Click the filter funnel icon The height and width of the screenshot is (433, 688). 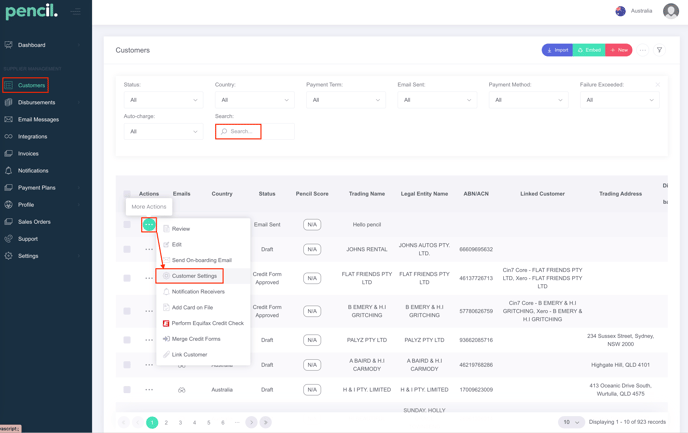click(x=659, y=50)
